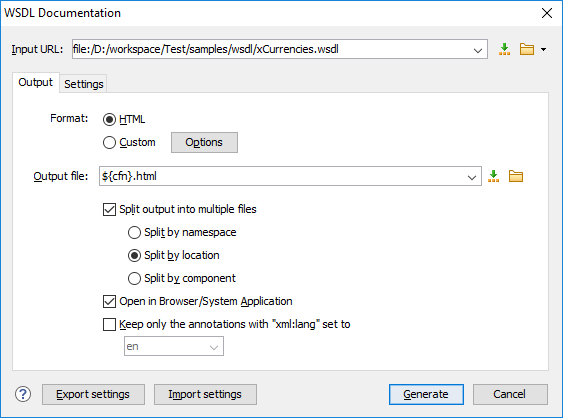This screenshot has width=563, height=418.
Task: Switch to the Output tab
Action: click(x=36, y=83)
